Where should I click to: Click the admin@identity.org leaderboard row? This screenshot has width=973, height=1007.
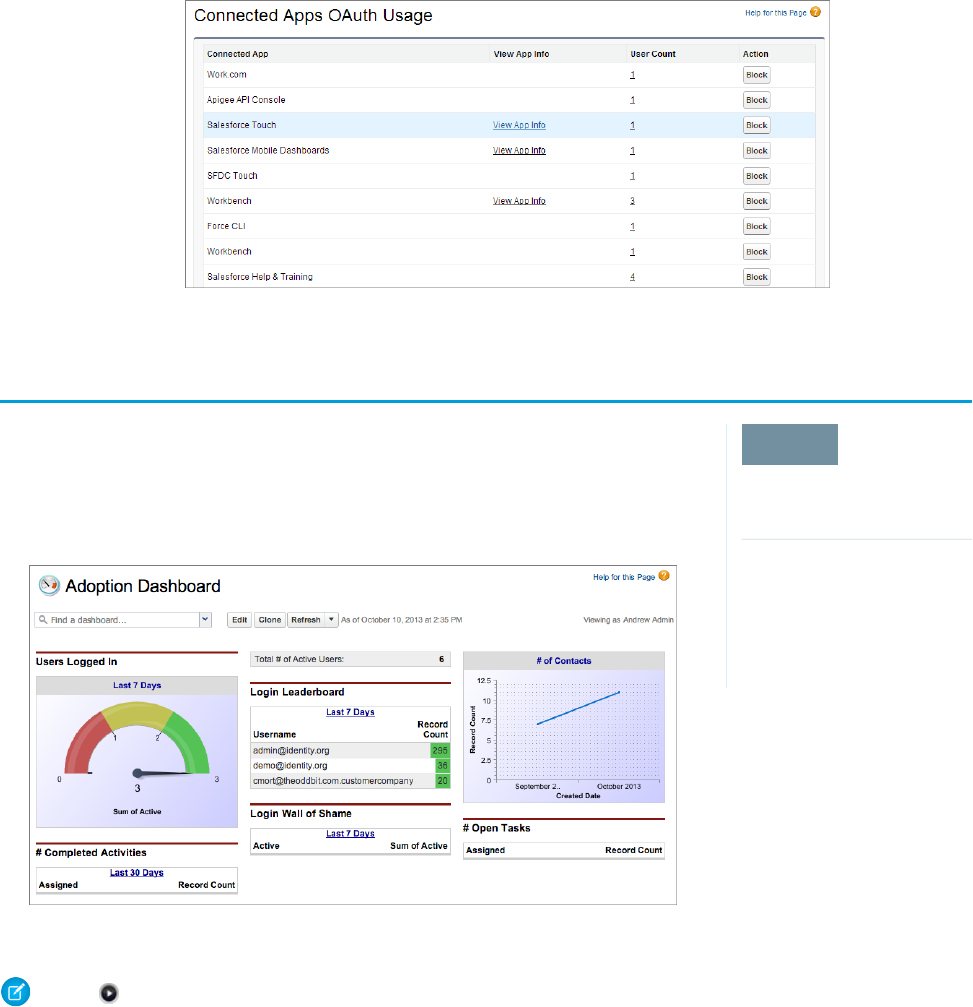pyautogui.click(x=351, y=750)
